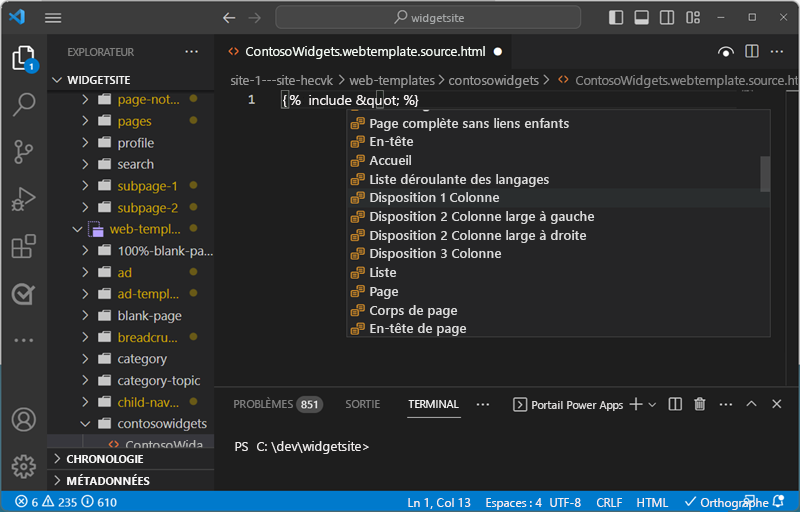
Task: Open Explorer views and more actions ellipsis
Action: [x=192, y=52]
